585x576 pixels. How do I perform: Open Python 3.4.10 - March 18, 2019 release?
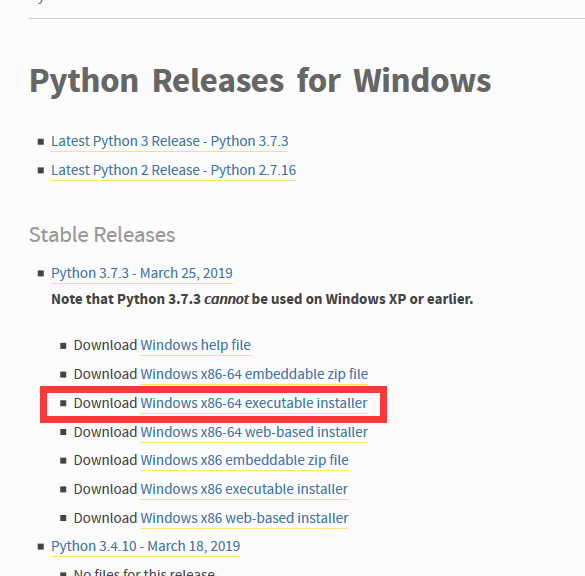[146, 547]
